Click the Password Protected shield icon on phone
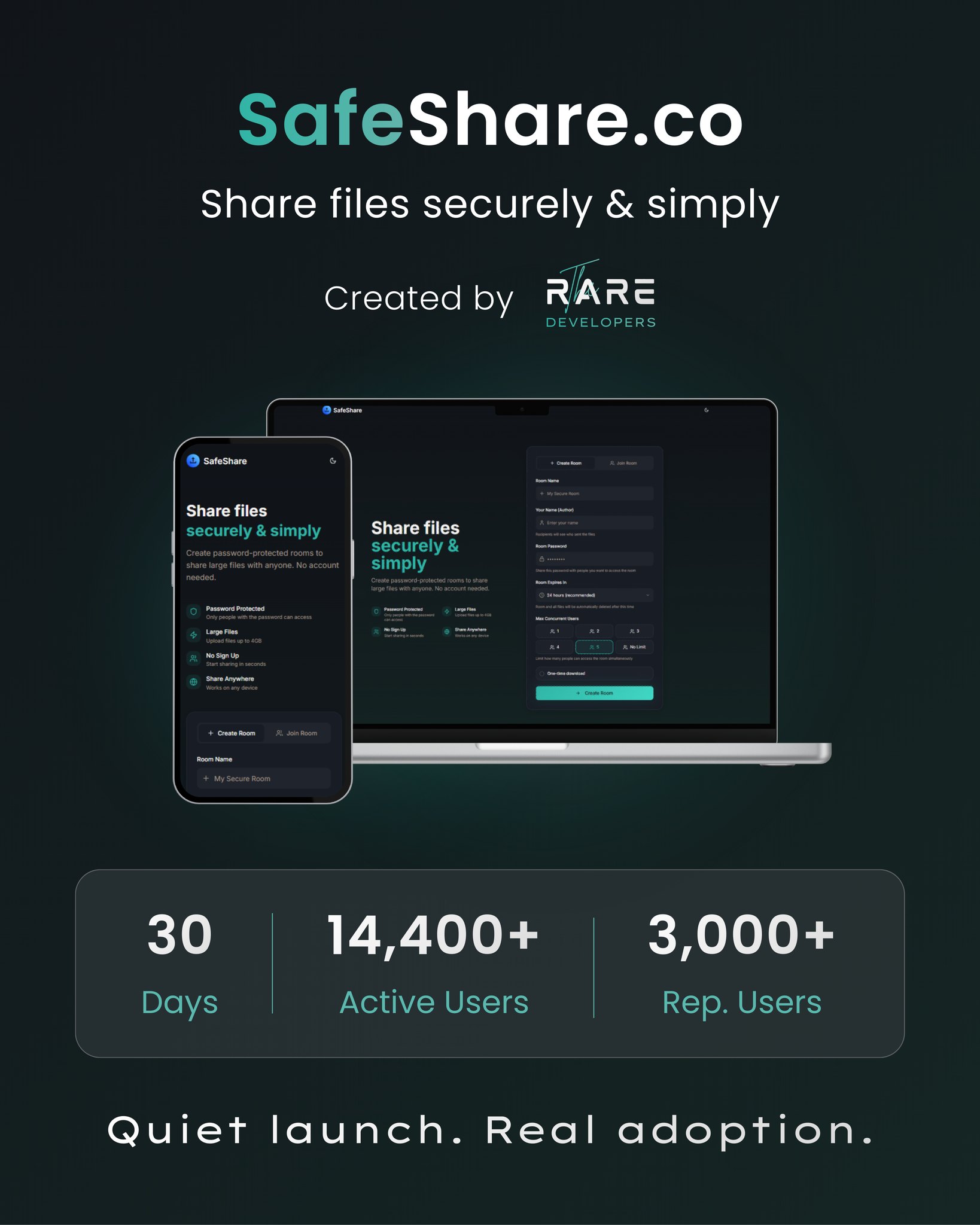 pos(193,612)
